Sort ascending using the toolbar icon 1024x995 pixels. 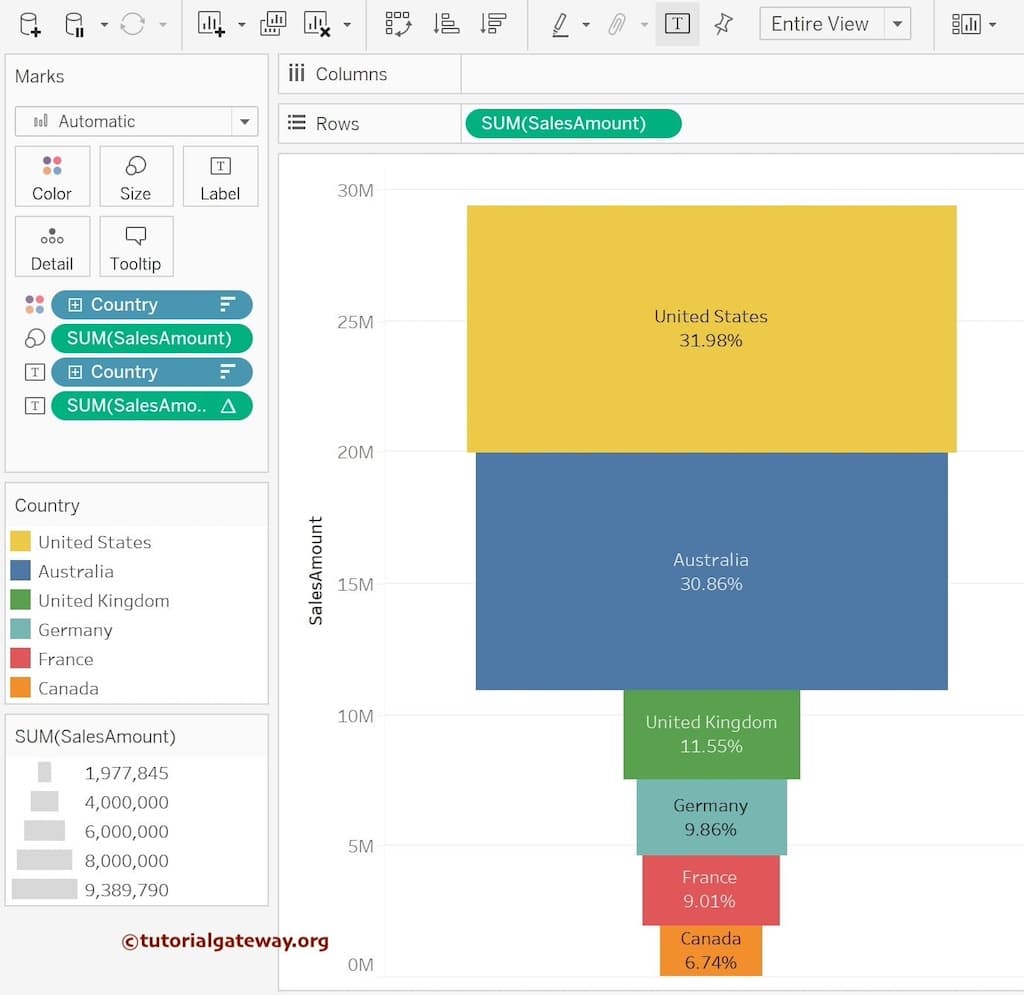[x=445, y=24]
